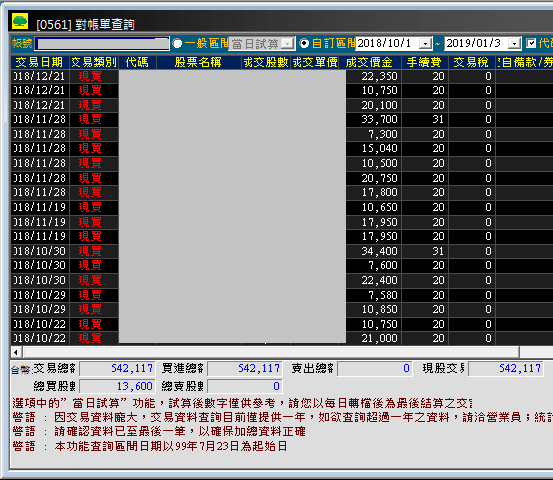Viewport: 553px width, 480px height.
Task: Select the 自訂區間 radio button
Action: [x=304, y=43]
